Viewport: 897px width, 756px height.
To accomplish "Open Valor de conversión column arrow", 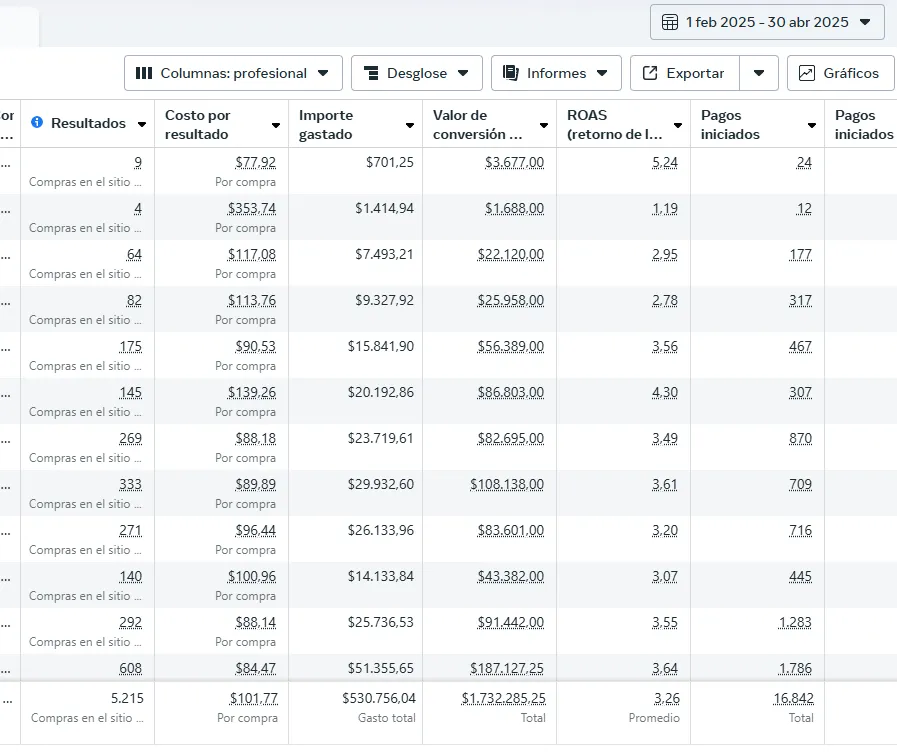I will point(543,125).
